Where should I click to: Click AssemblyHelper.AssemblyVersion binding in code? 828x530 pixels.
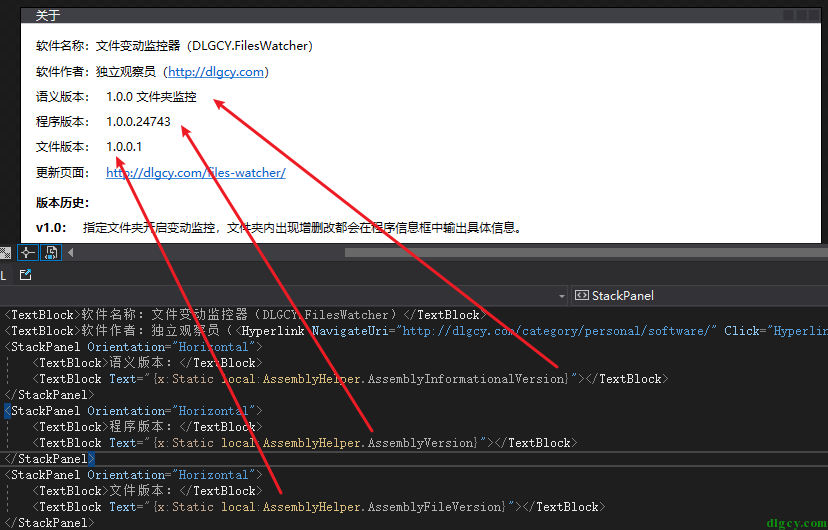tap(370, 443)
